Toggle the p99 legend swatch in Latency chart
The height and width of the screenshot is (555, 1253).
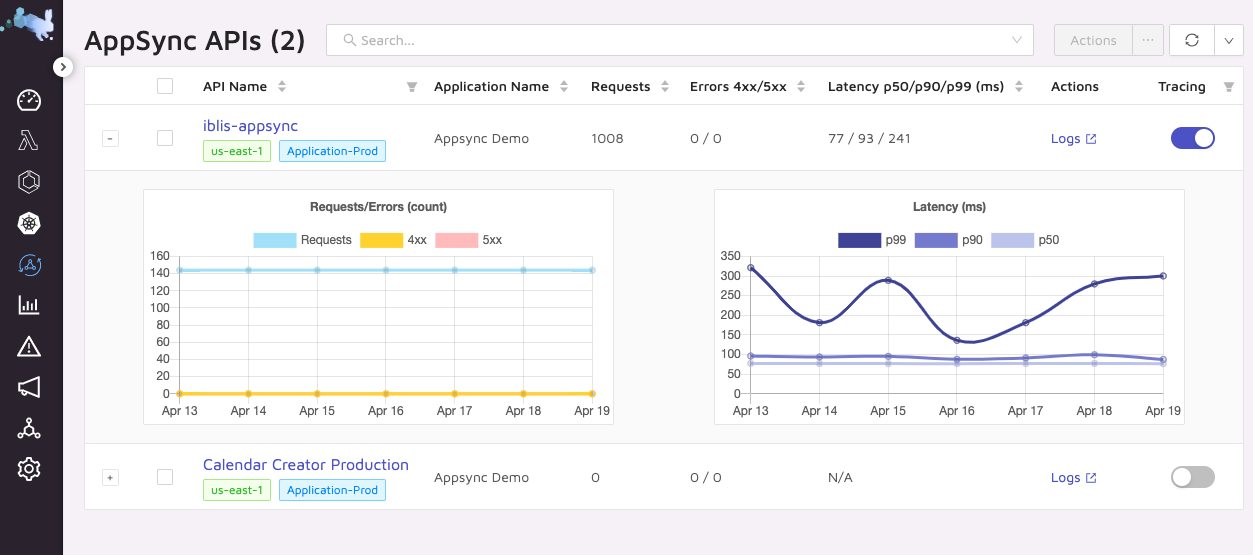click(858, 240)
